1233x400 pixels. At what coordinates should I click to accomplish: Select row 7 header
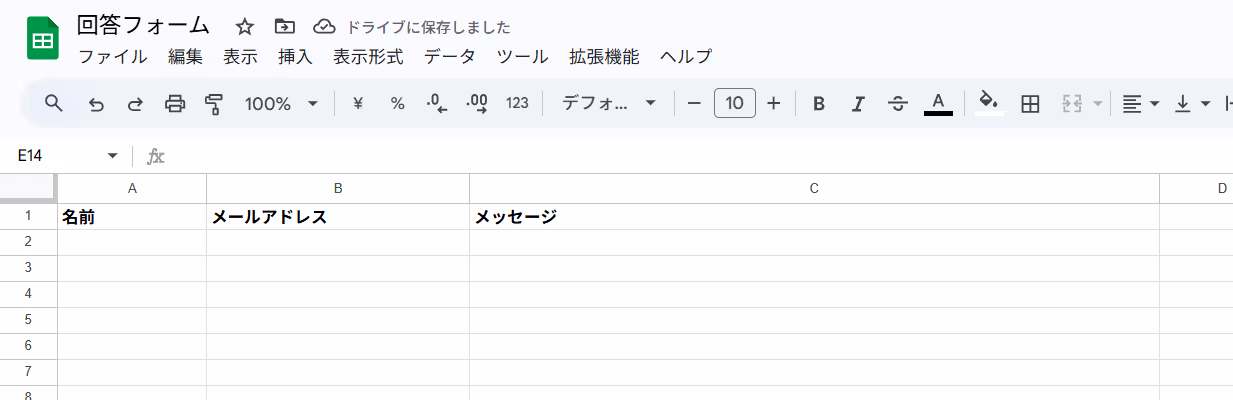[28, 372]
